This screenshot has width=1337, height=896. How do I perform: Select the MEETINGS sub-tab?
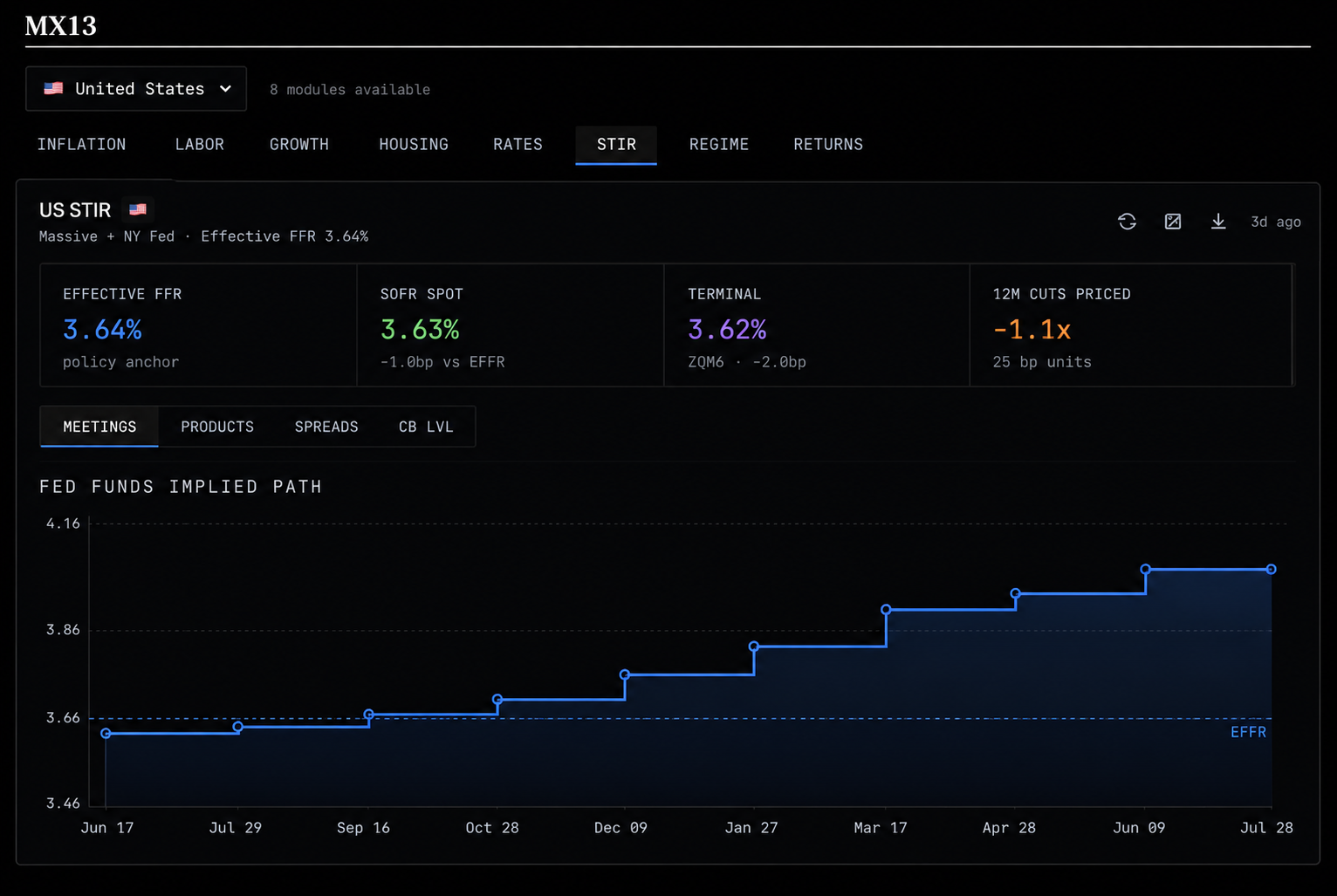point(99,427)
